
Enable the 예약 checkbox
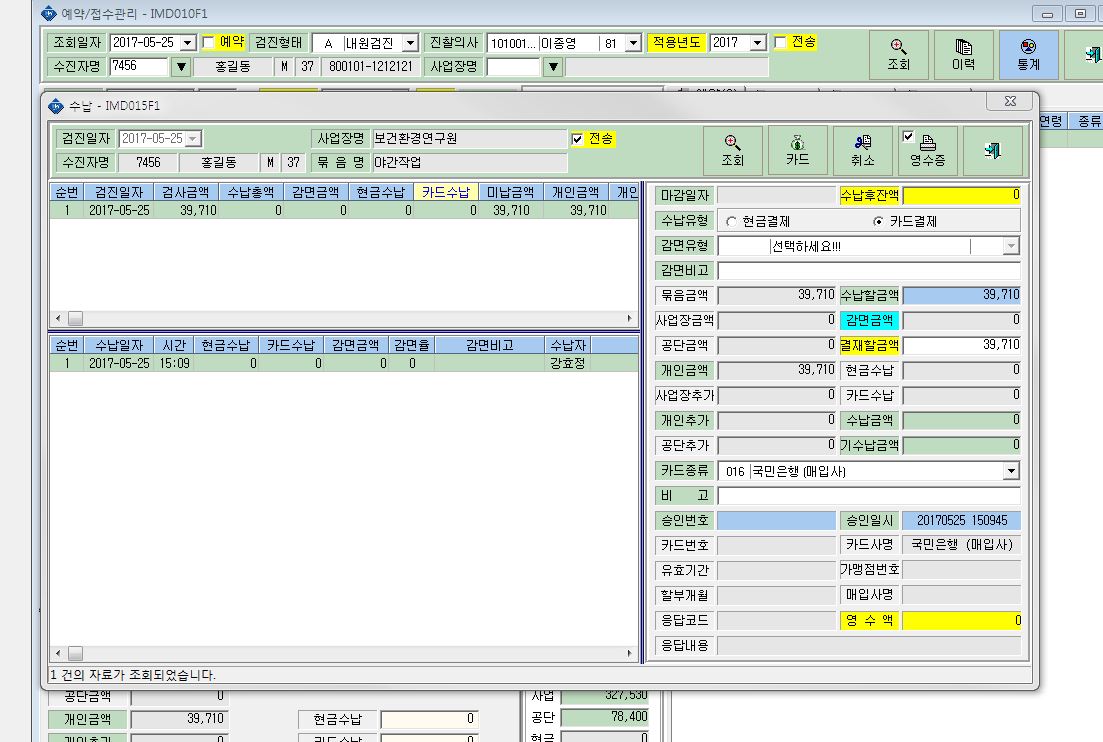tap(208, 42)
